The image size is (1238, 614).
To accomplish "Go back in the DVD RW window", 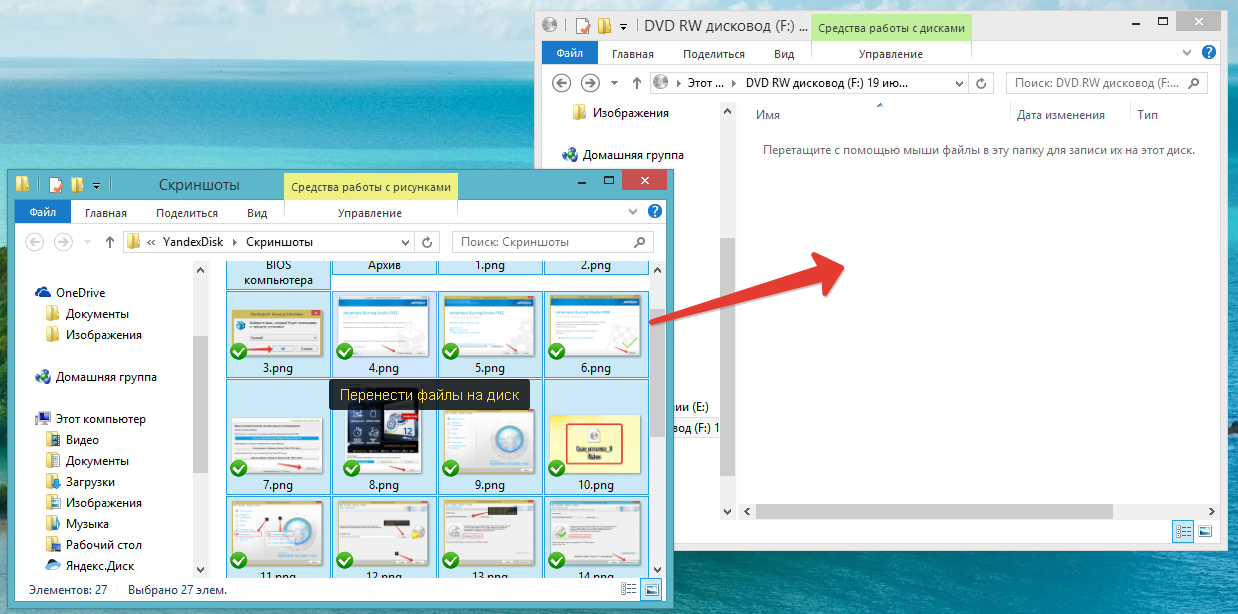I will point(562,83).
